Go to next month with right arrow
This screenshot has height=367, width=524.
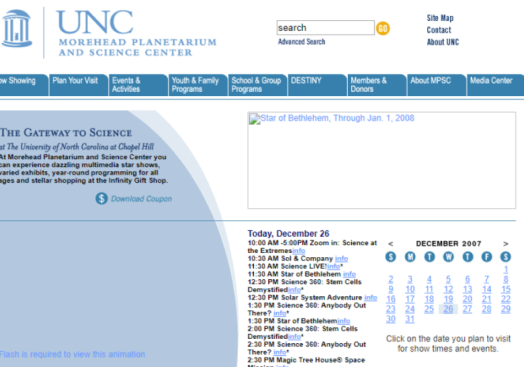[506, 244]
